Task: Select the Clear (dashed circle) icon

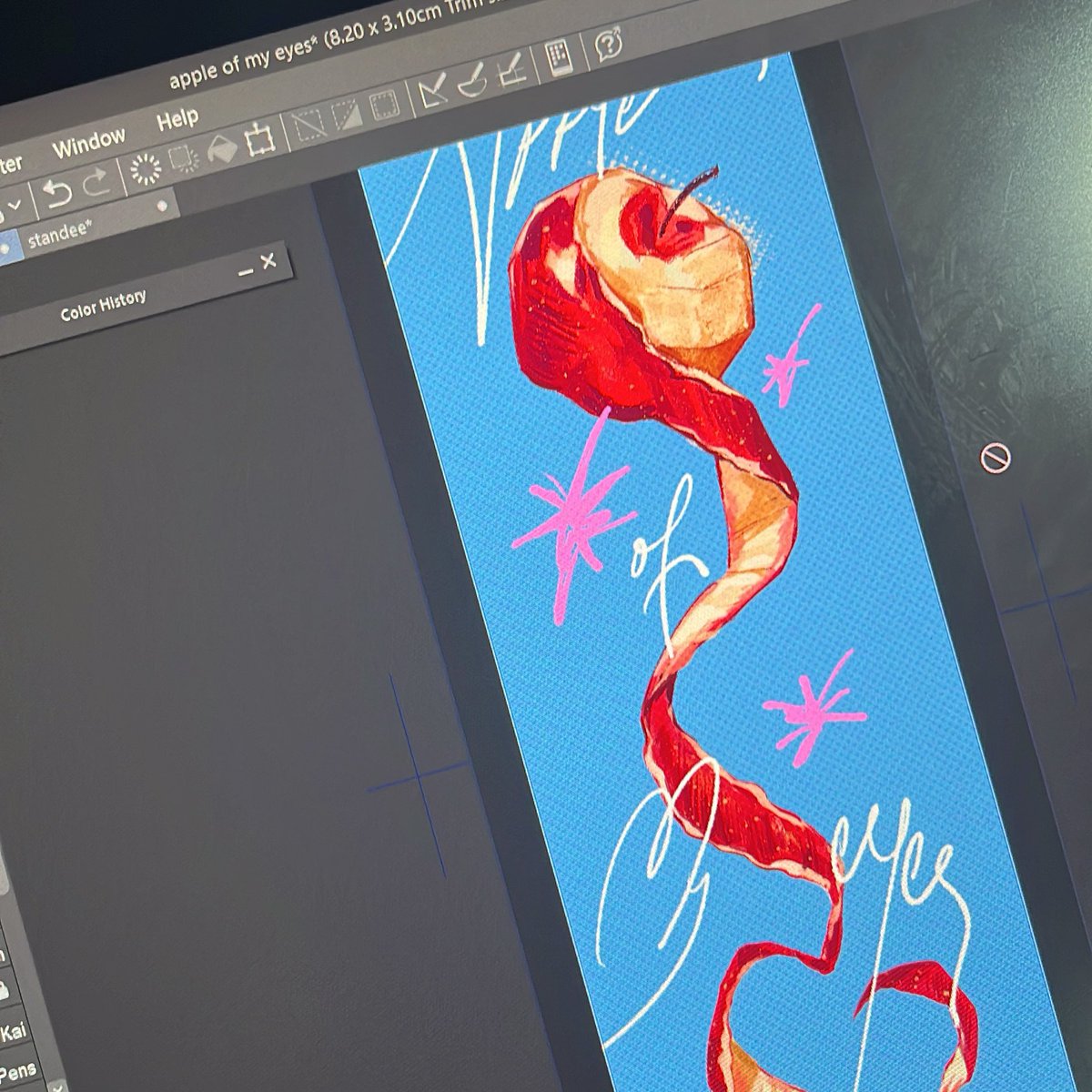Action: [x=146, y=171]
